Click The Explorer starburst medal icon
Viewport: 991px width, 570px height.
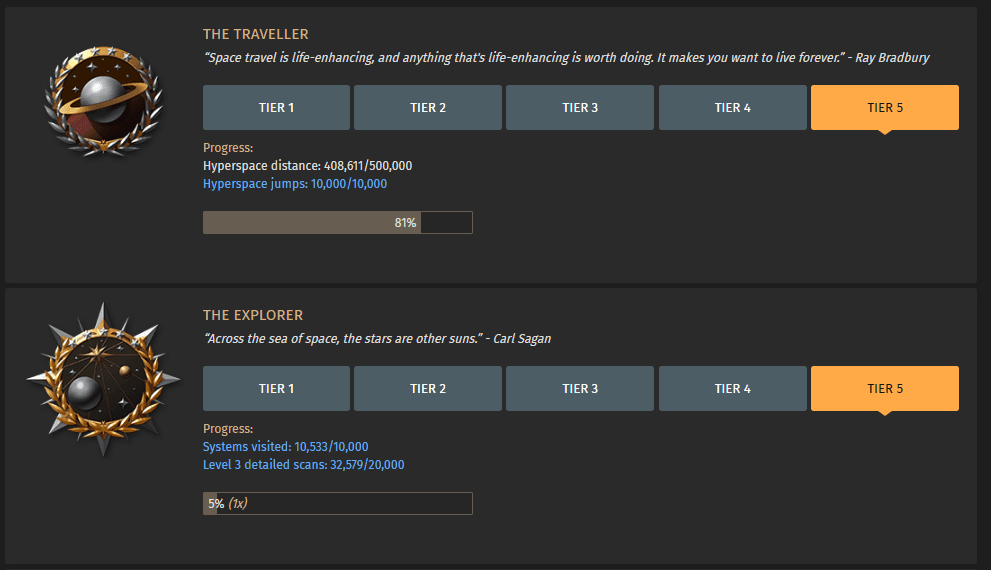103,380
